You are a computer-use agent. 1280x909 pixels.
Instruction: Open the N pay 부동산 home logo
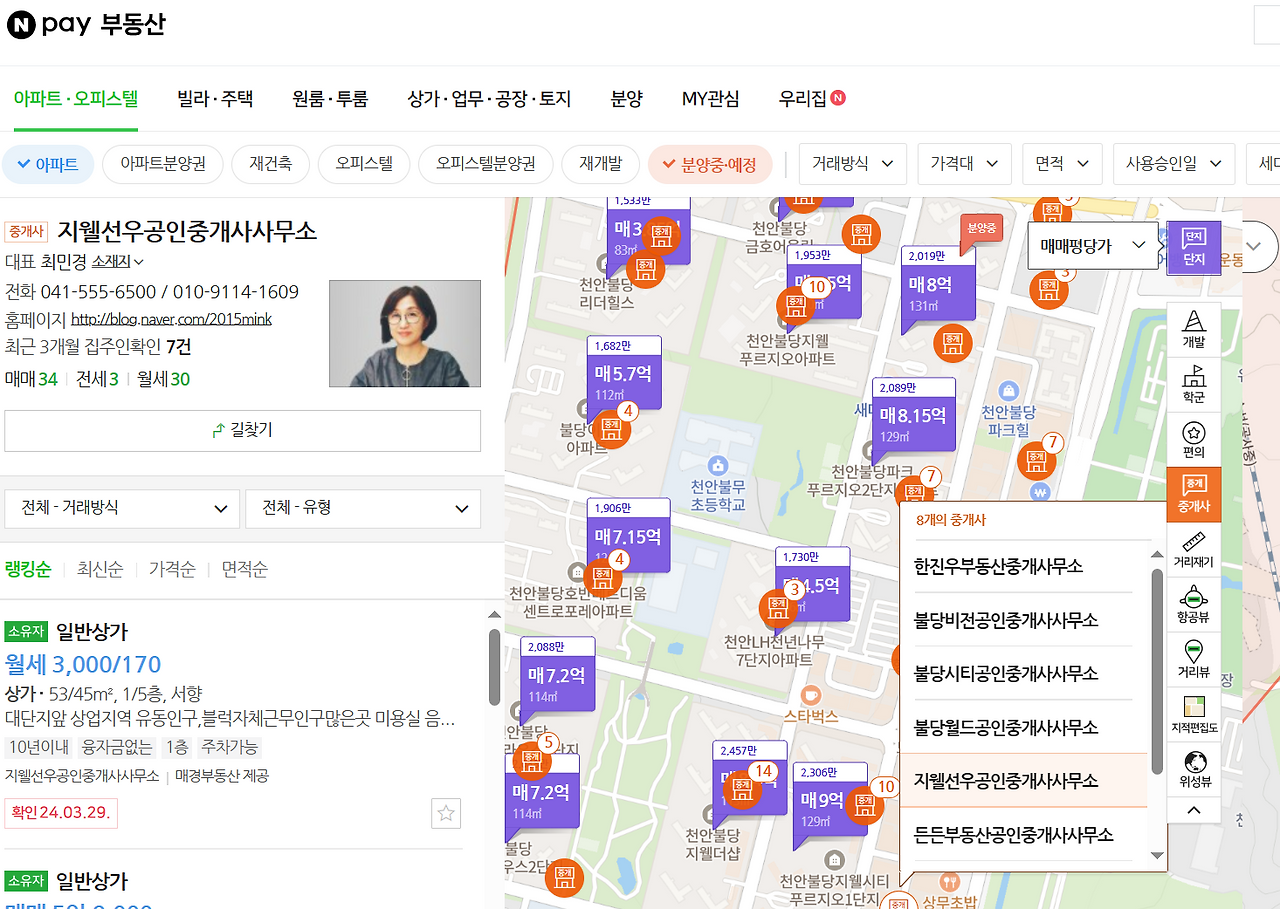tap(86, 25)
